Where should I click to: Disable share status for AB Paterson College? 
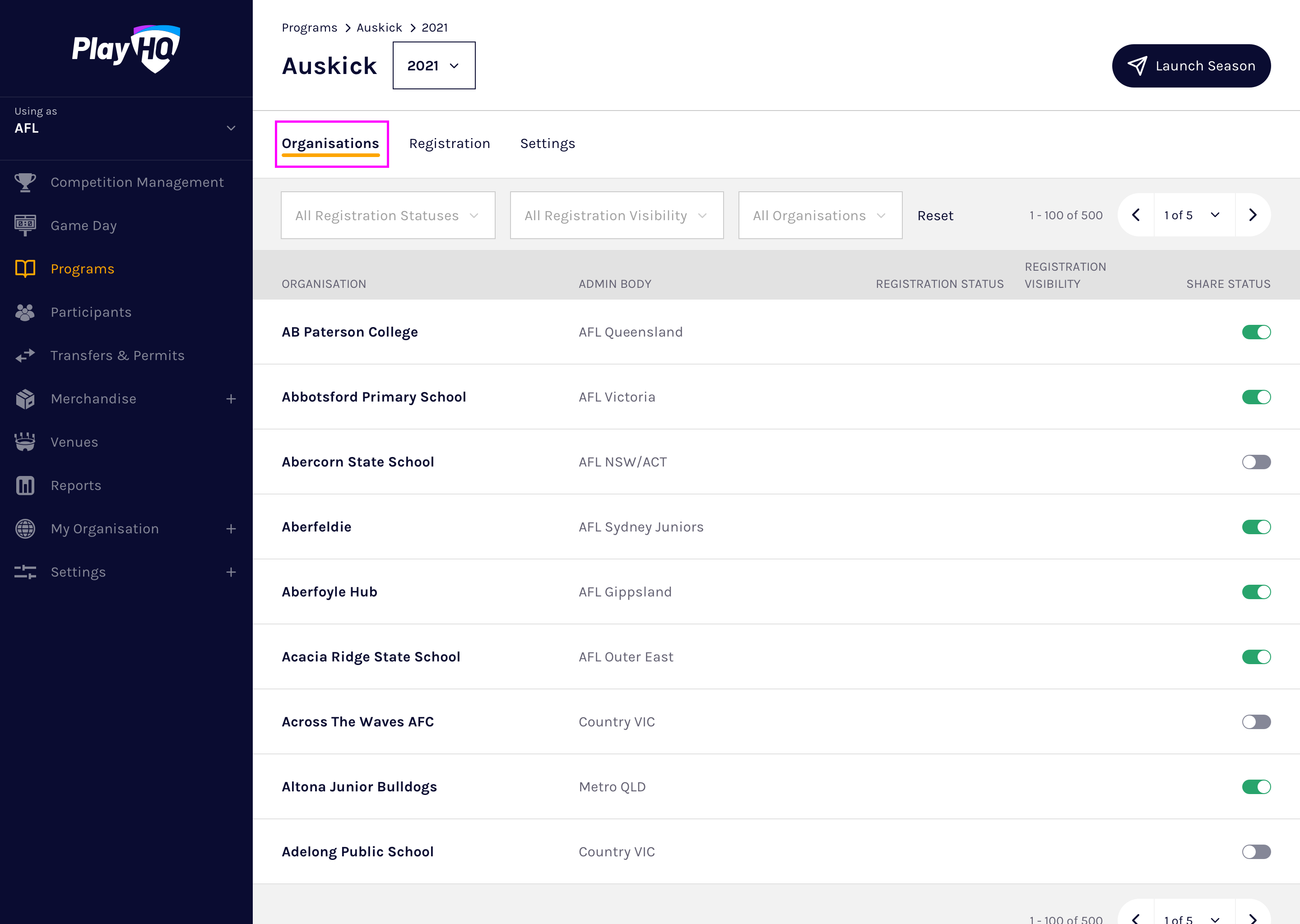[x=1256, y=332]
